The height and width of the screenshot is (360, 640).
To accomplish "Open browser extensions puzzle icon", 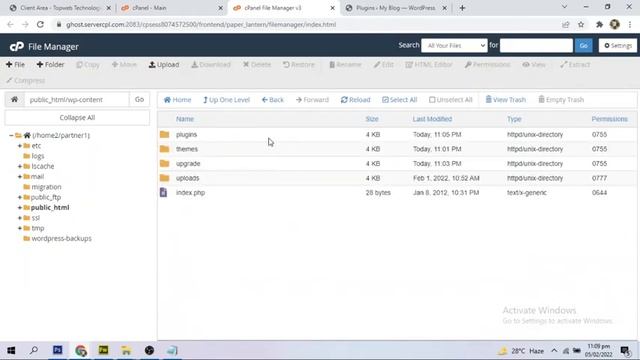I will 599,24.
